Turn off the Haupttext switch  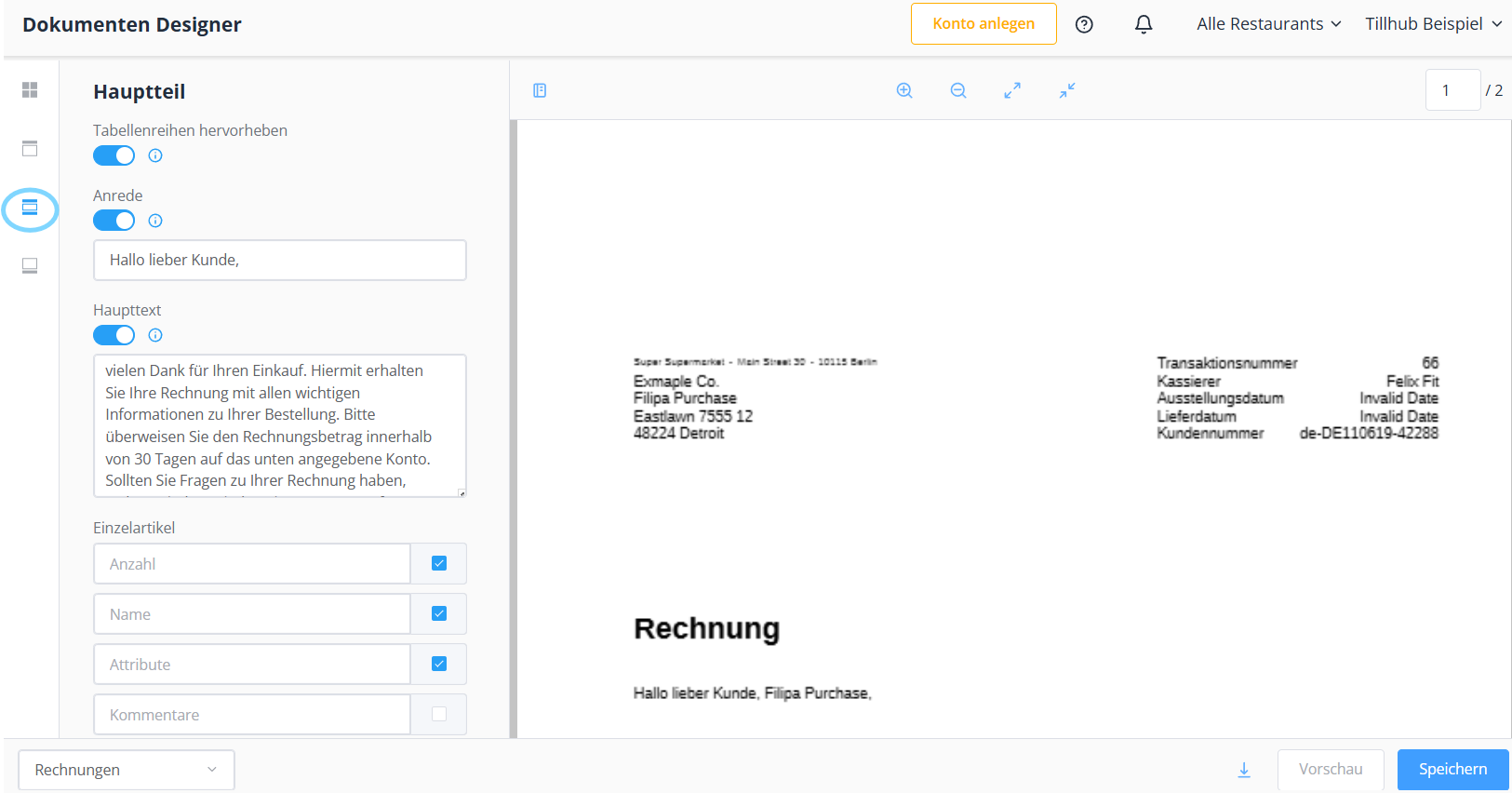[x=114, y=335]
